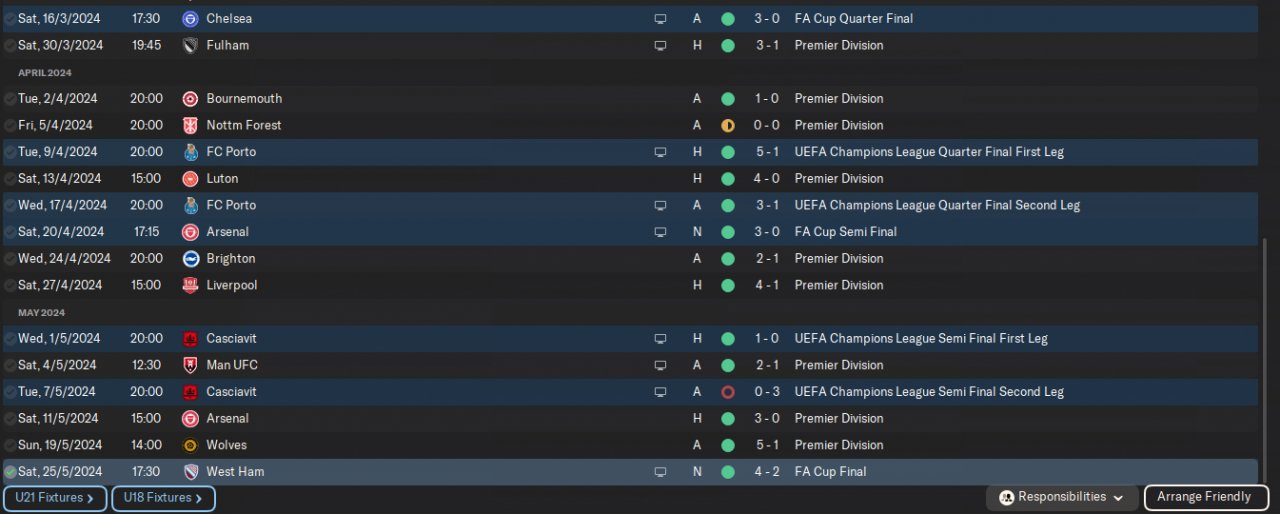
Task: Click the Fulham club badge
Action: coord(190,45)
